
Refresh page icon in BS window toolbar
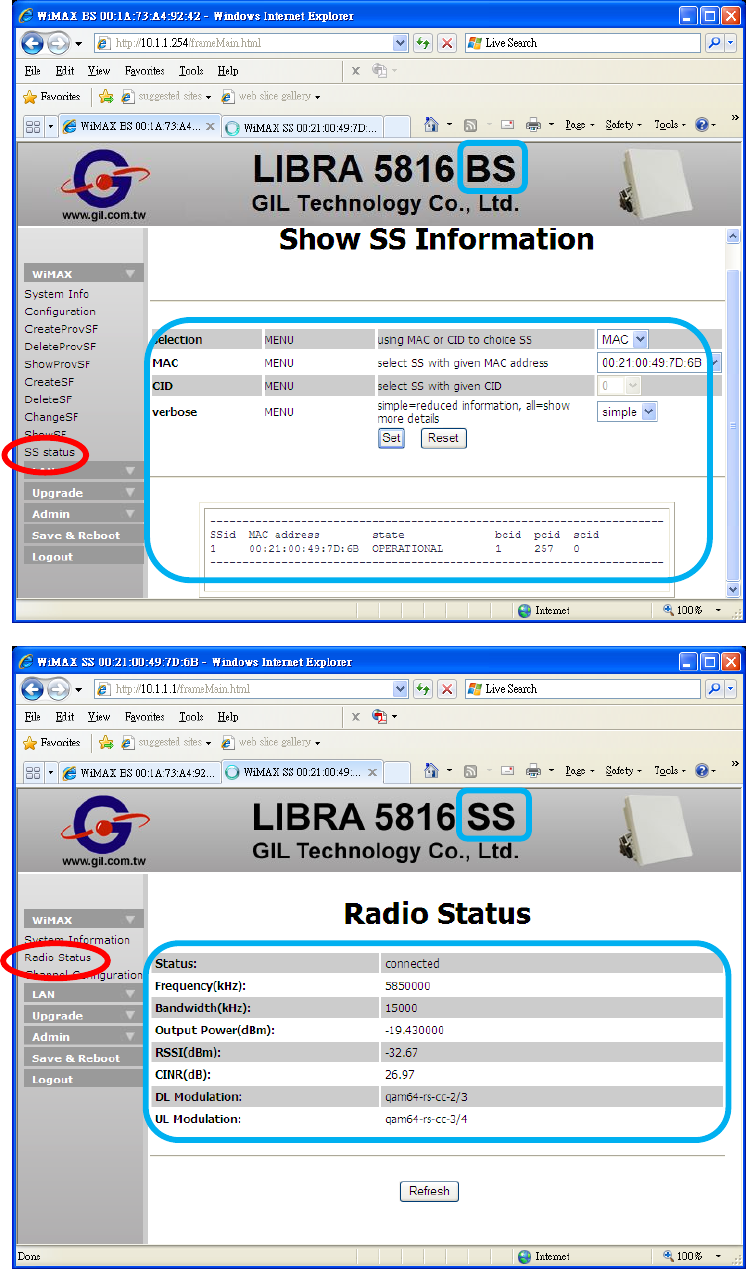[x=423, y=43]
